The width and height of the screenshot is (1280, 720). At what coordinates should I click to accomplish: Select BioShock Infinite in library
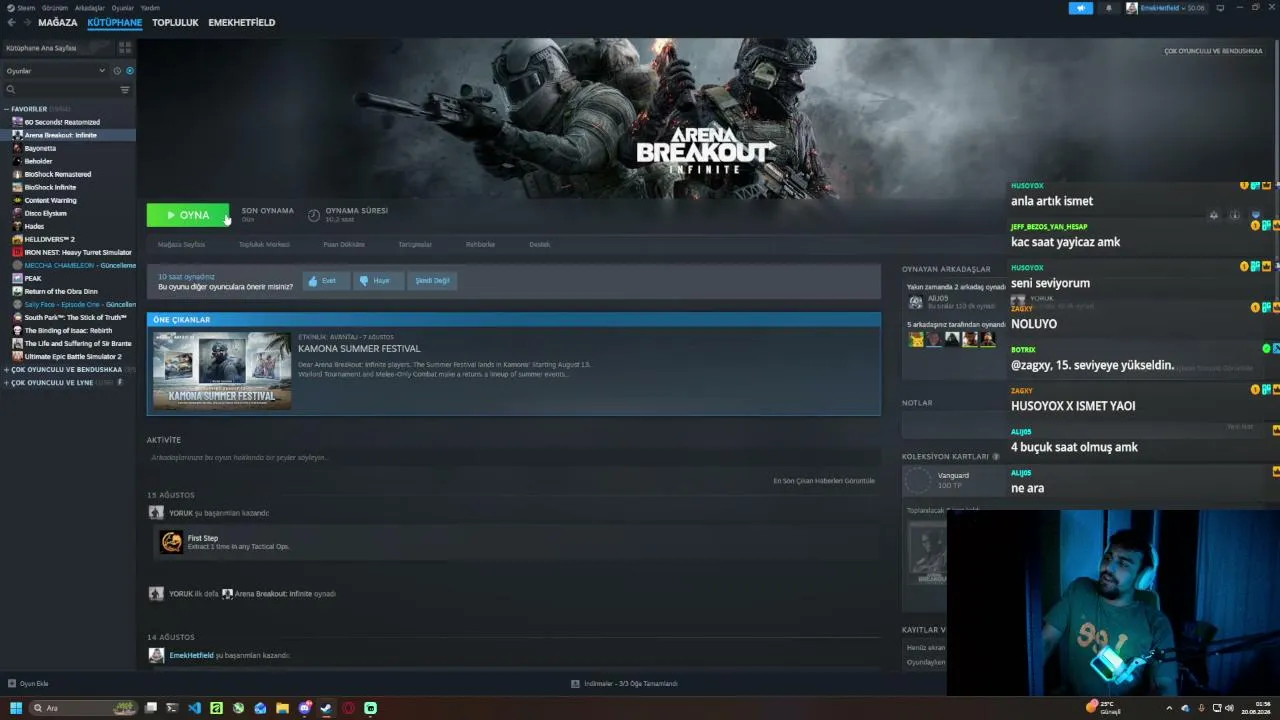pos(68,187)
